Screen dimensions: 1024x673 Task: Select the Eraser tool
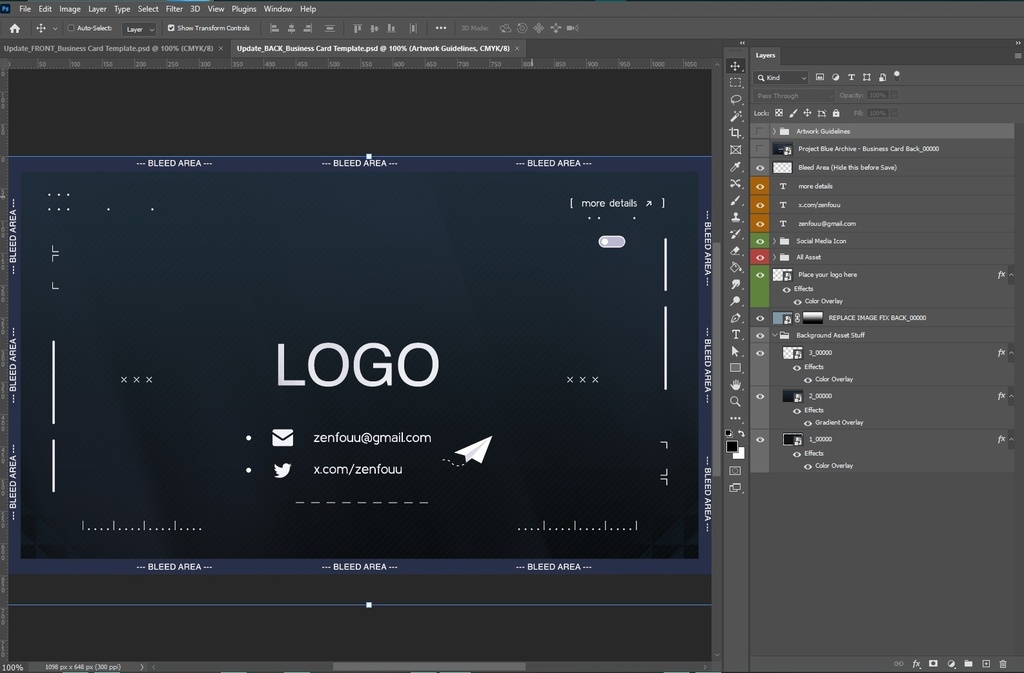pos(735,251)
